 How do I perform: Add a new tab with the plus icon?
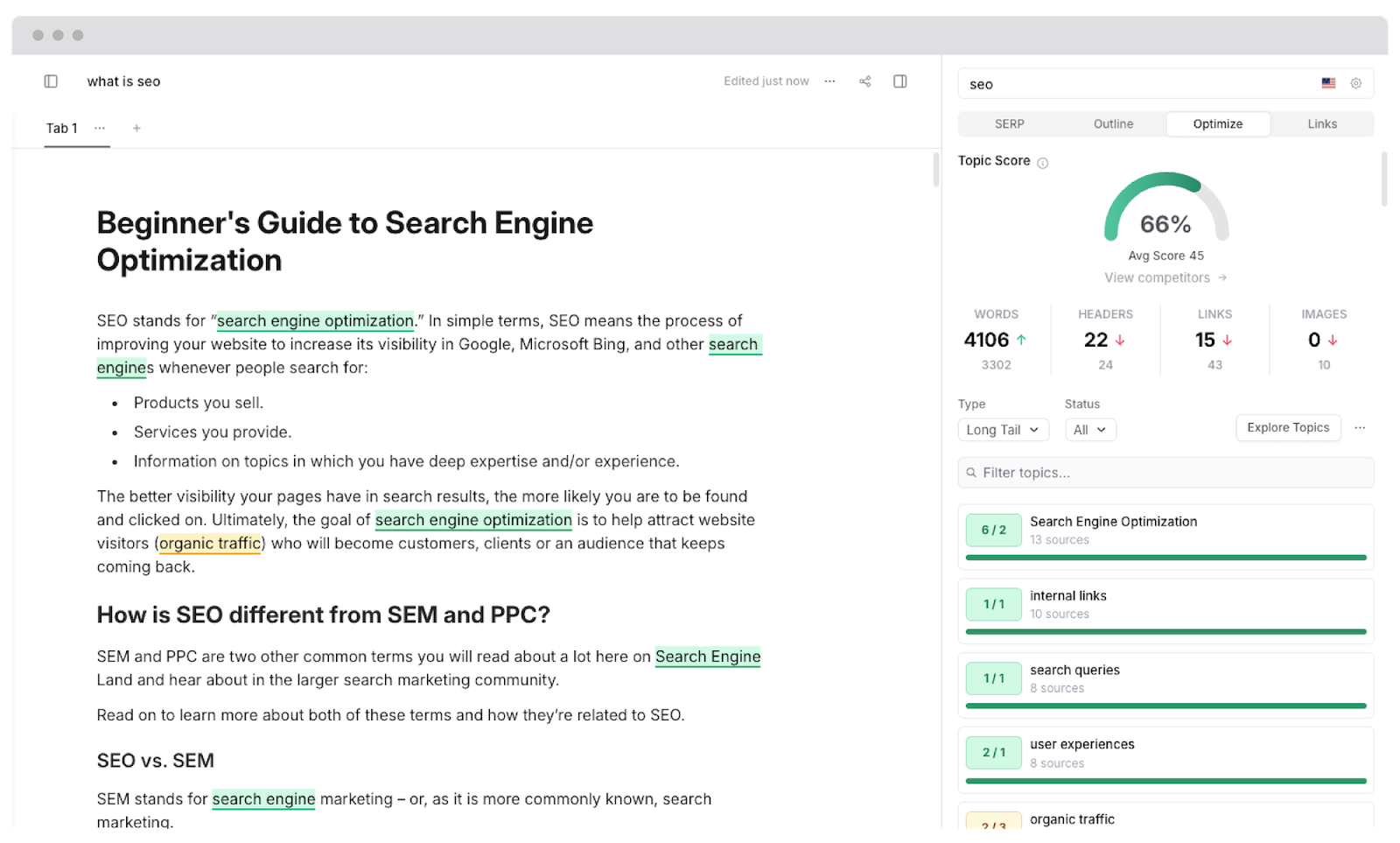pyautogui.click(x=136, y=128)
